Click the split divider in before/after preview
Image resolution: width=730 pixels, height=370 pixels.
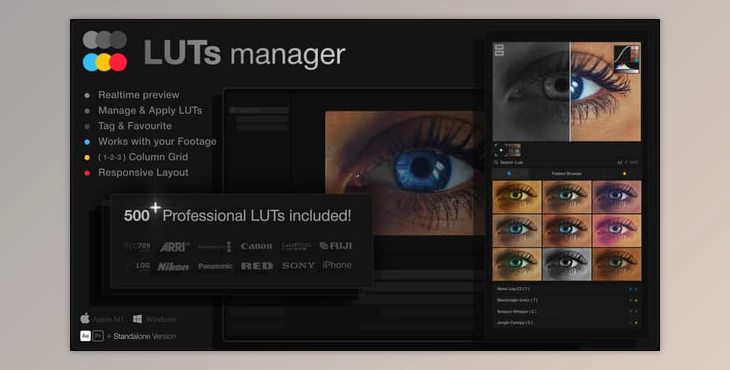point(570,92)
